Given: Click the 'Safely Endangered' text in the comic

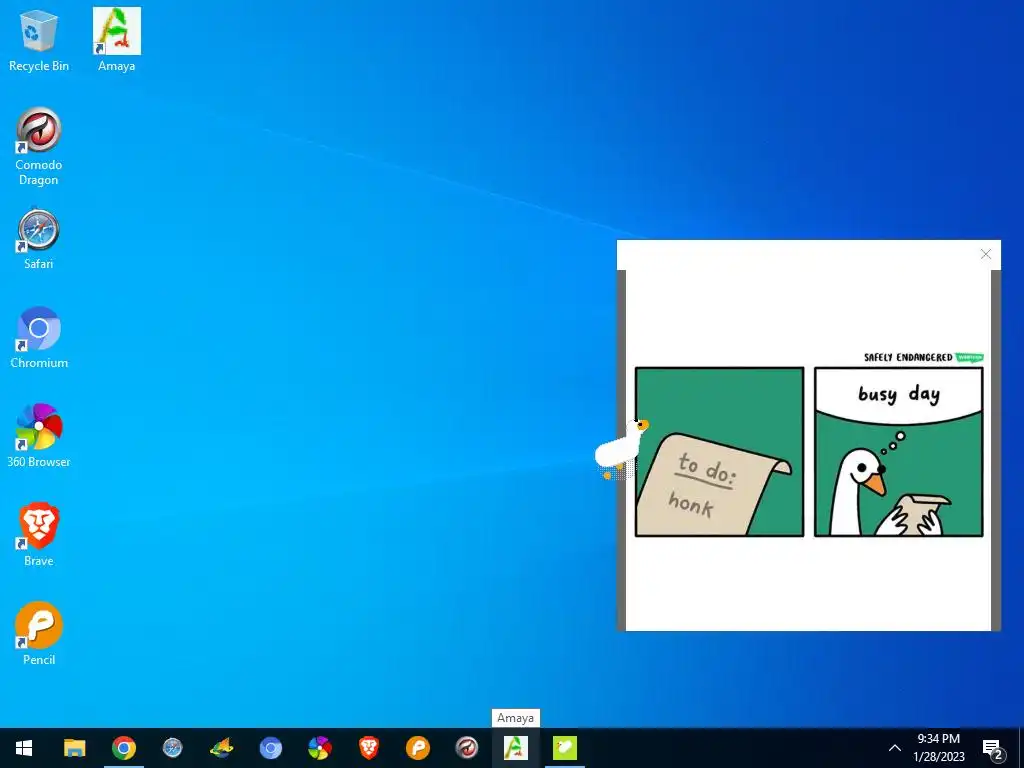Looking at the screenshot, I should tap(908, 357).
